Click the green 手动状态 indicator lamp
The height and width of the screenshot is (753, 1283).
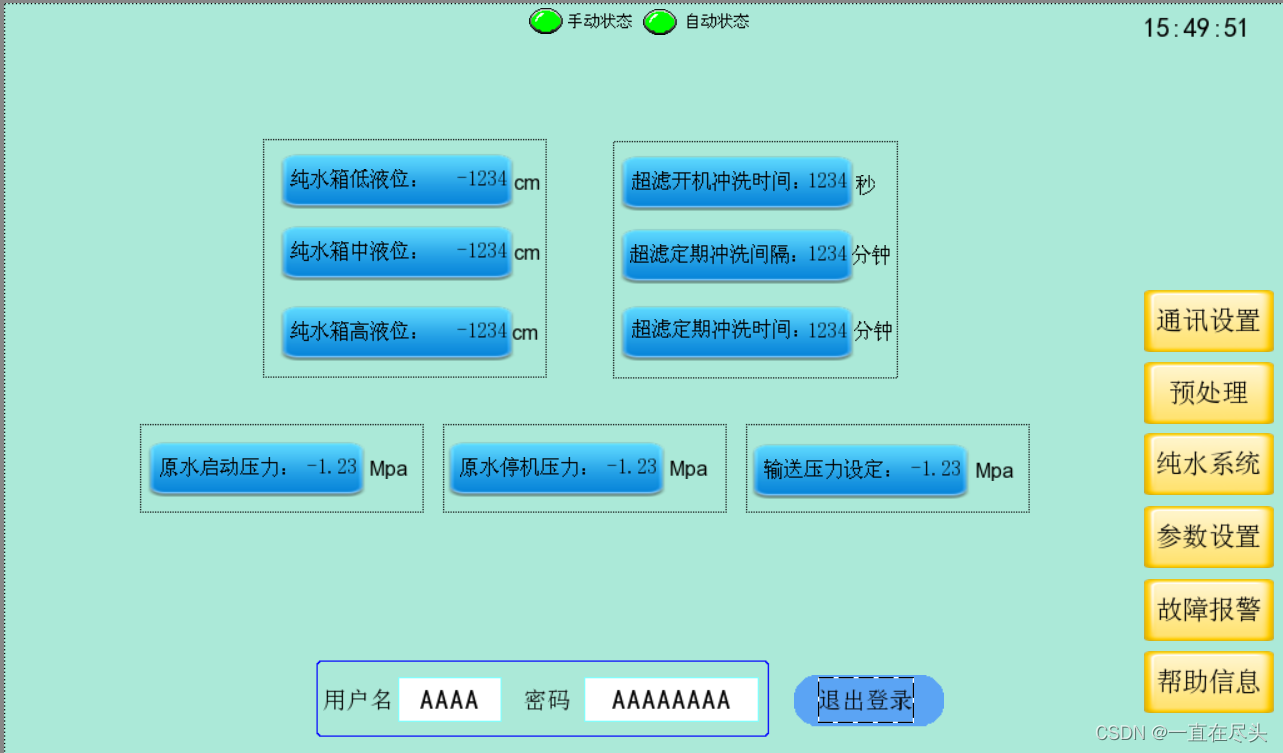[x=545, y=22]
